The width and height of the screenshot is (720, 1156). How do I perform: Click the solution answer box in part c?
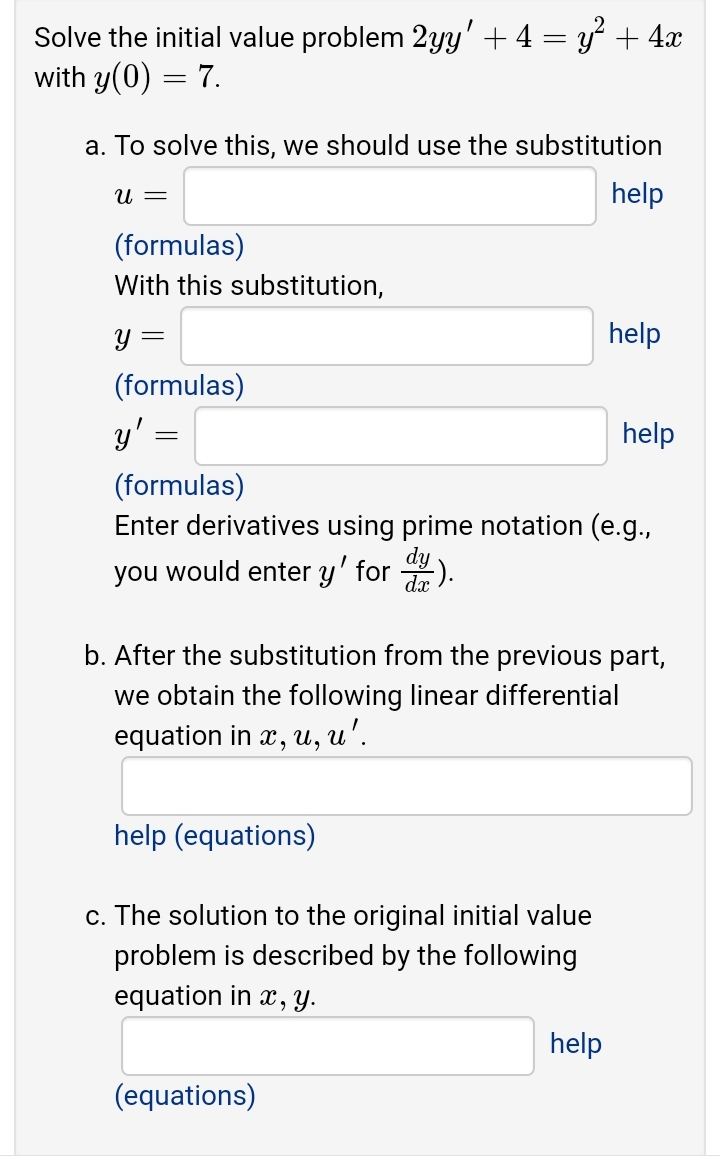[327, 1045]
